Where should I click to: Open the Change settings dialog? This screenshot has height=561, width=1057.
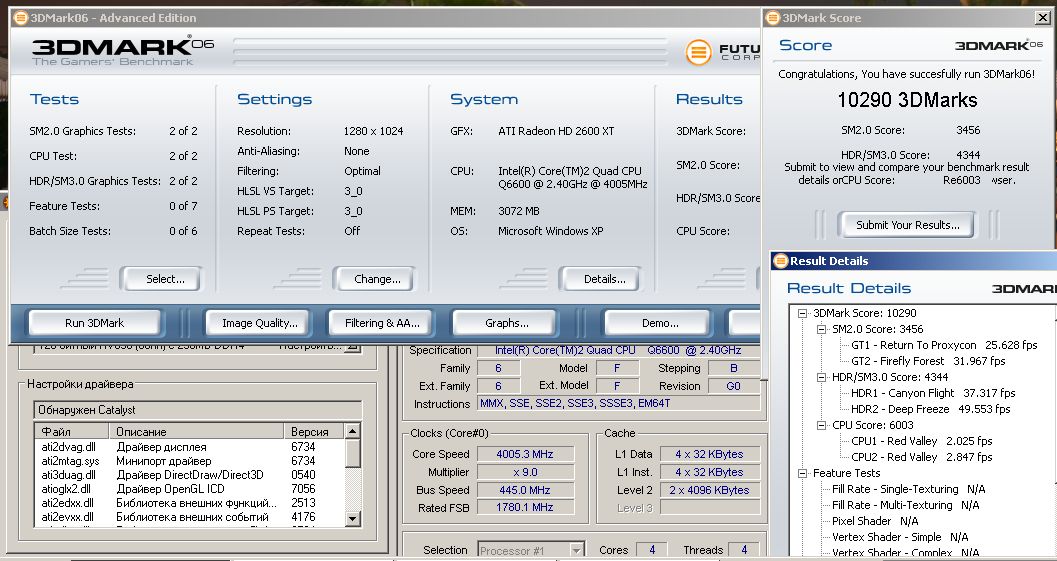[373, 278]
